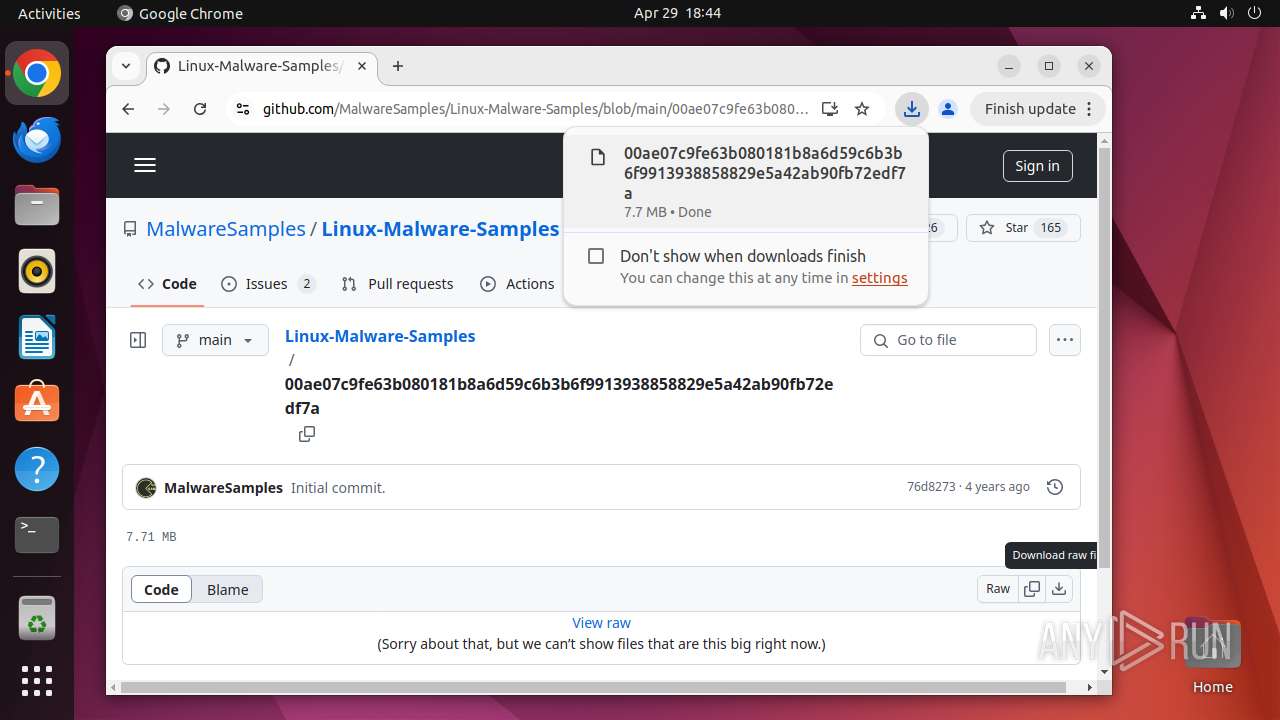The width and height of the screenshot is (1280, 720).
Task: Launch Terminal from the dock
Action: [x=37, y=535]
